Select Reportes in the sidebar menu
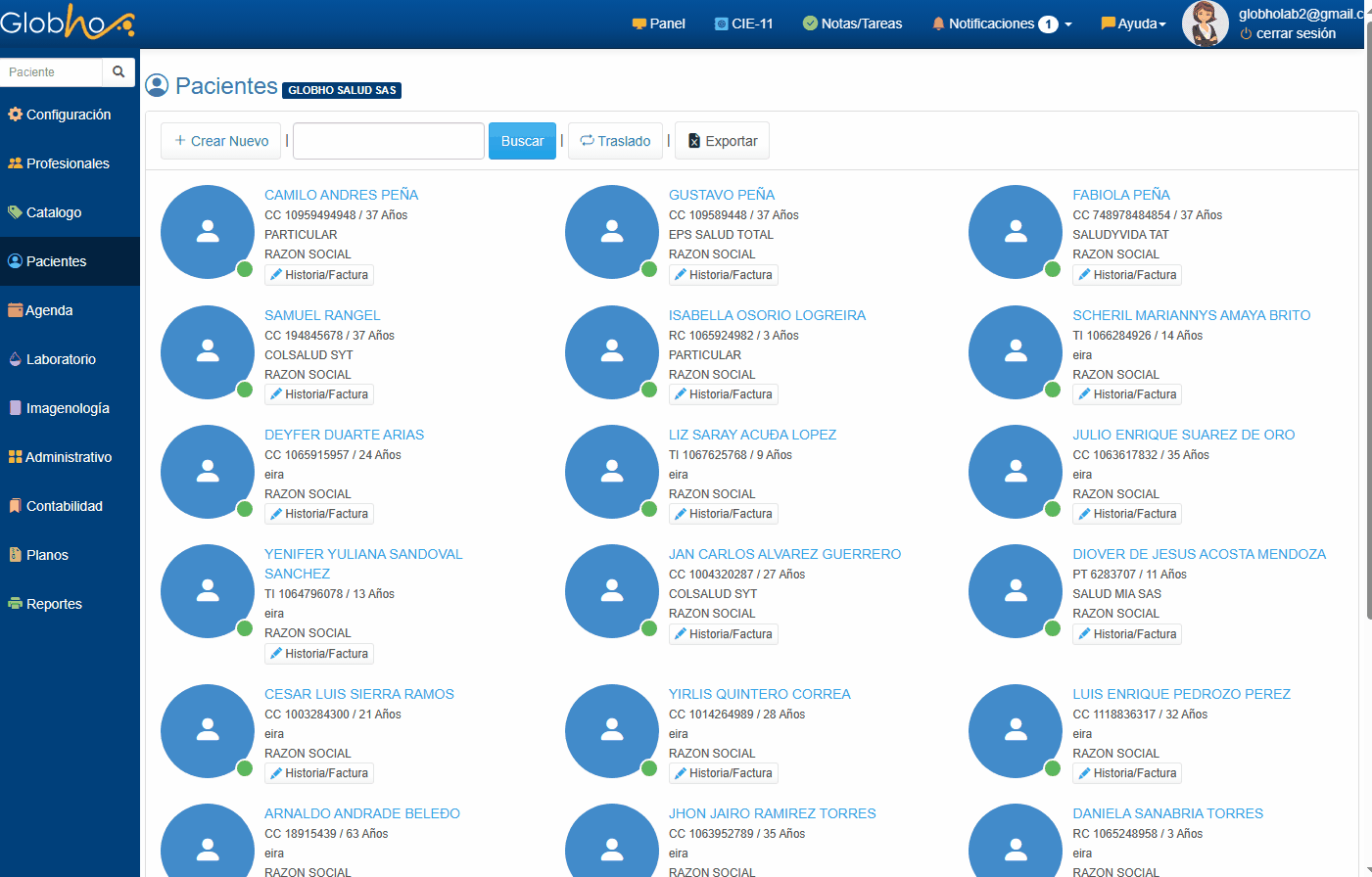Viewport: 1372px width, 877px height. click(54, 604)
